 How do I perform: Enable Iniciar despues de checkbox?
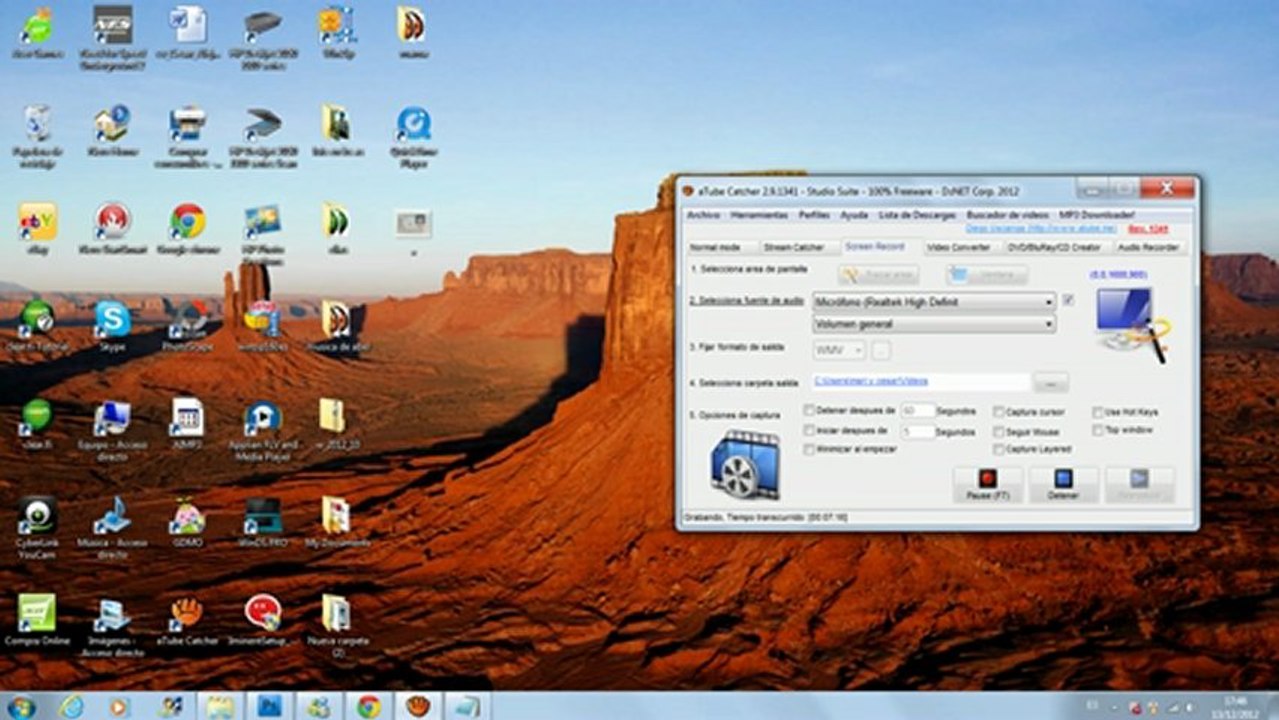pos(809,430)
